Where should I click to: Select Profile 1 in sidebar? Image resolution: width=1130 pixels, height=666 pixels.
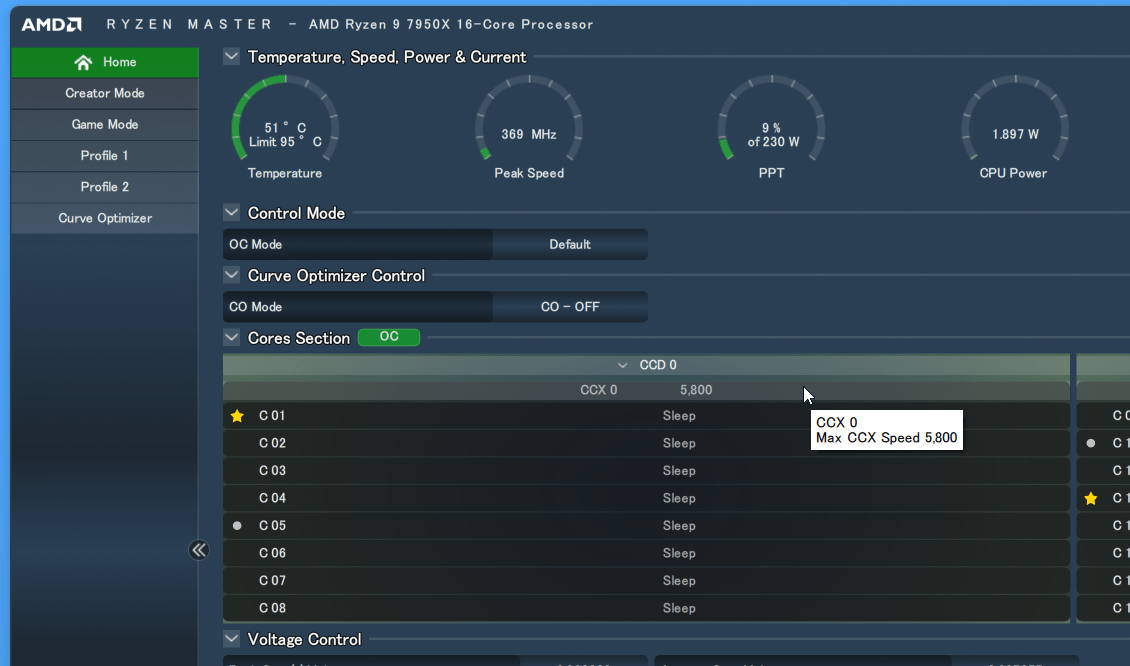coord(104,156)
